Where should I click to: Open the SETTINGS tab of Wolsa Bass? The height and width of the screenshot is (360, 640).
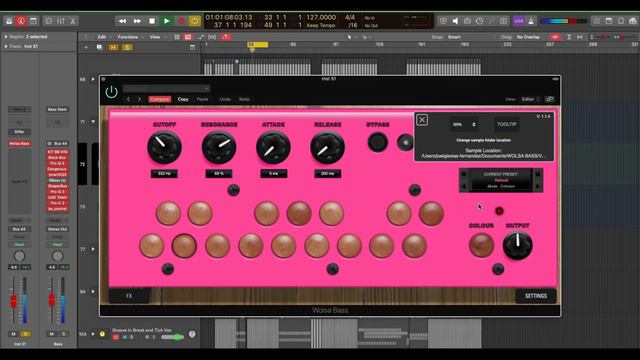536,296
